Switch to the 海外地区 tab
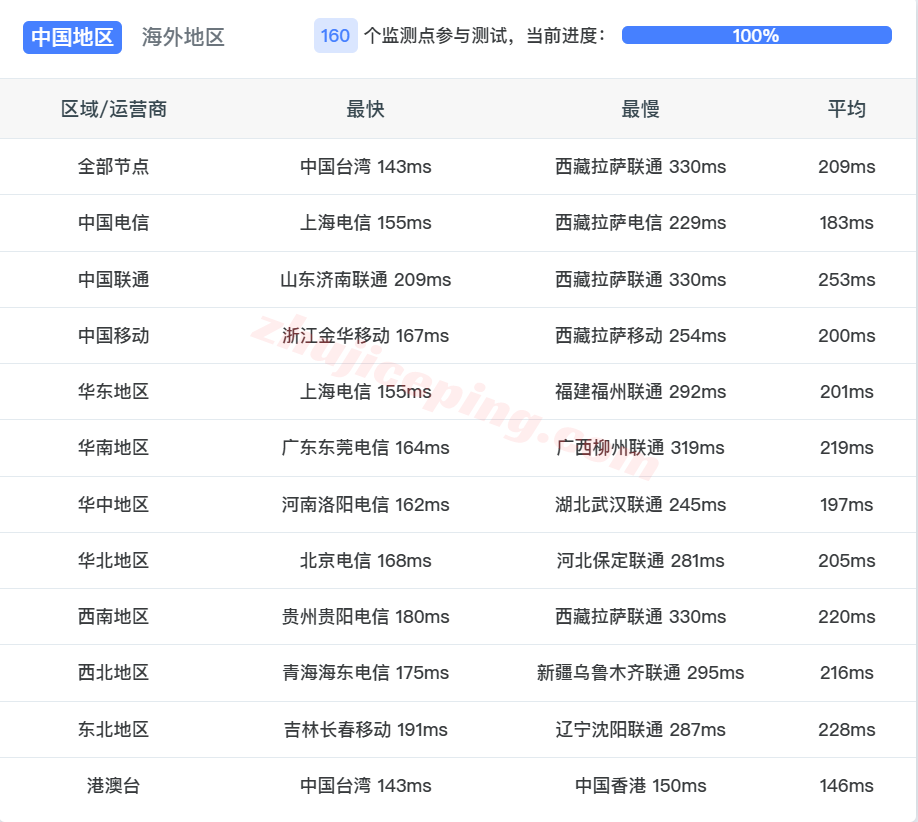The height and width of the screenshot is (822, 918). pos(183,37)
